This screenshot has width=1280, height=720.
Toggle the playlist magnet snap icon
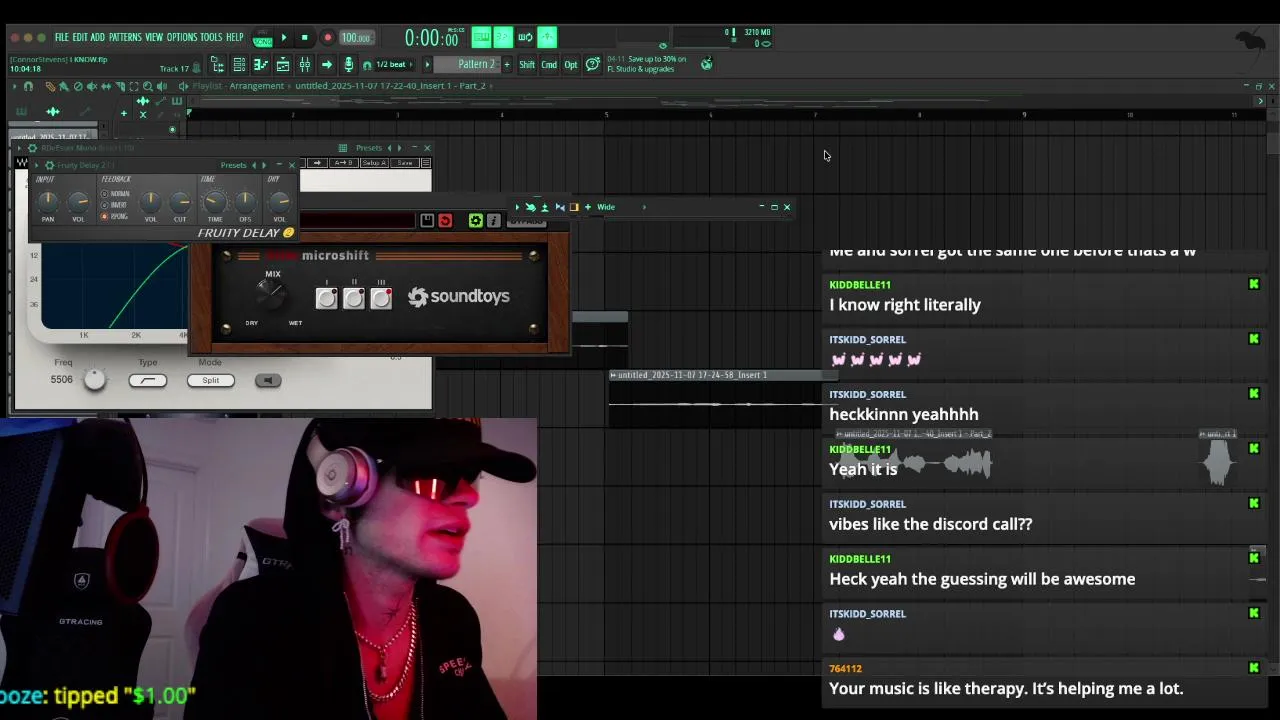tap(28, 86)
